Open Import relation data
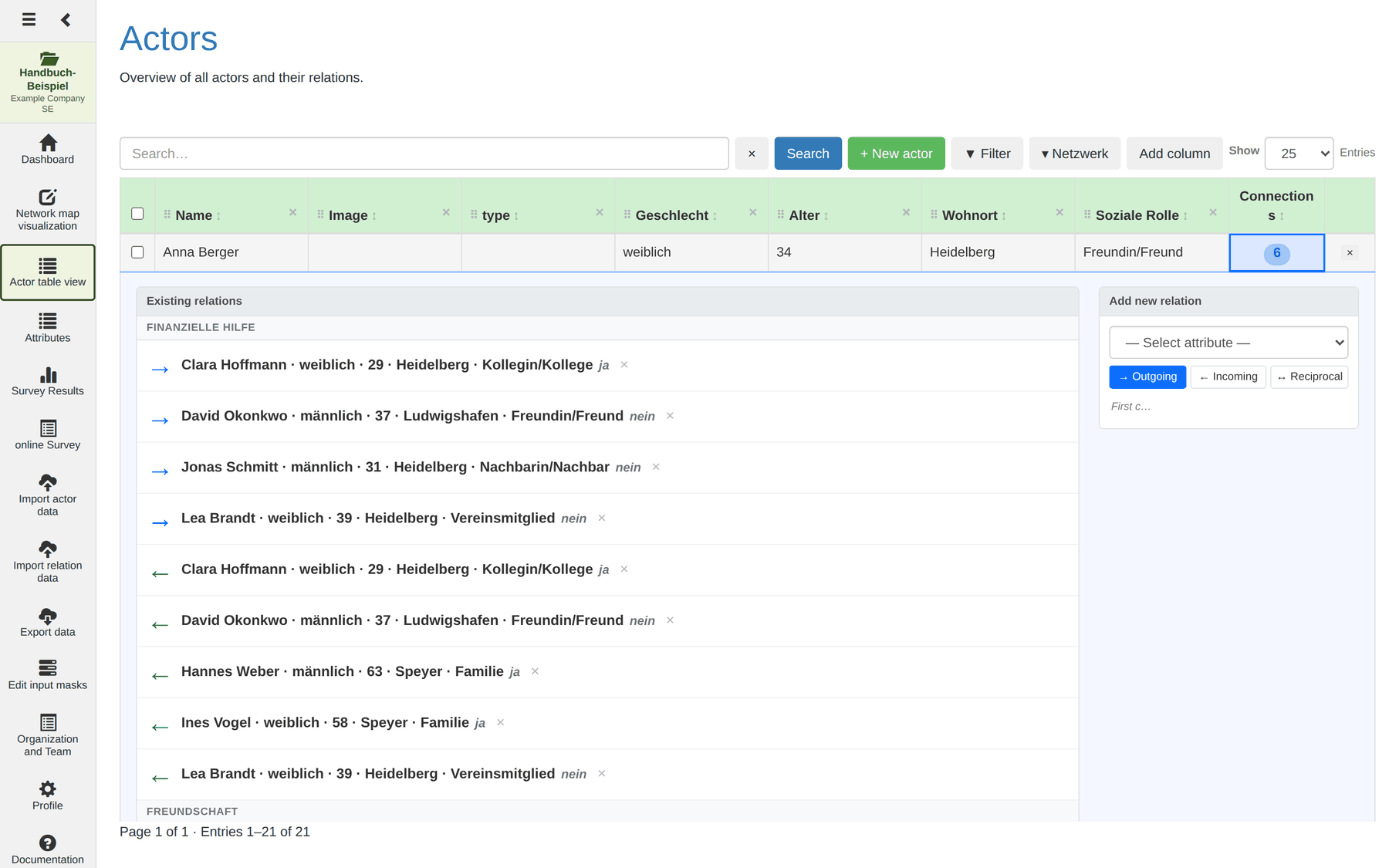The image size is (1389, 868). [48, 561]
